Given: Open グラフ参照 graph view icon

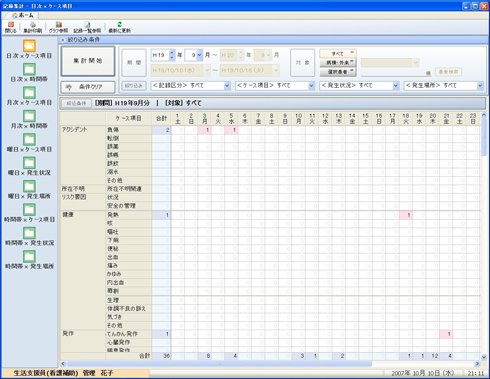Looking at the screenshot, I should 58,27.
